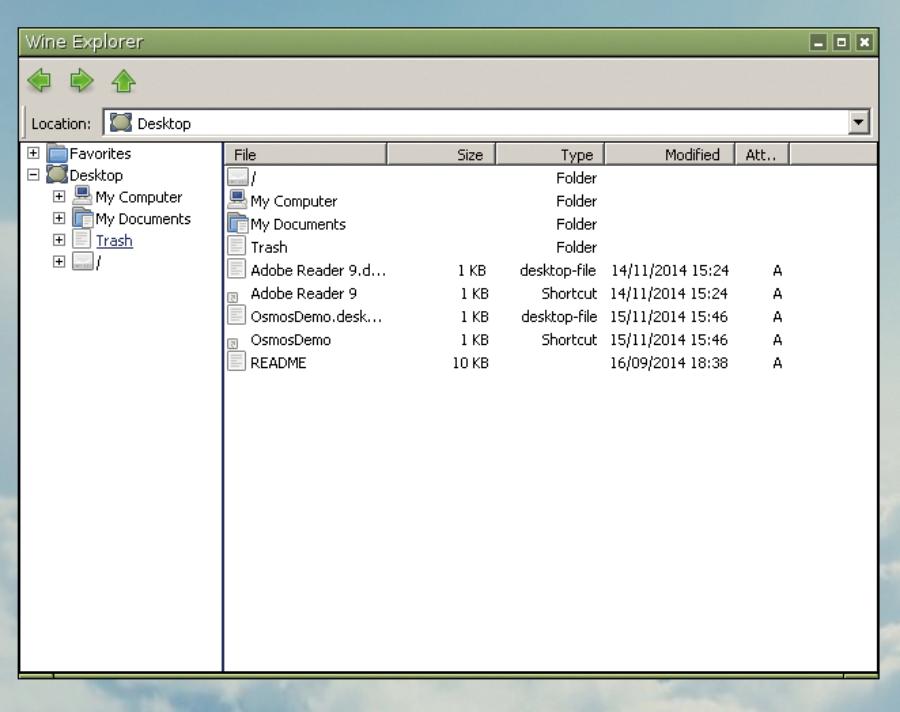Collapse the Desktop tree node
The image size is (900, 712).
pyautogui.click(x=33, y=175)
